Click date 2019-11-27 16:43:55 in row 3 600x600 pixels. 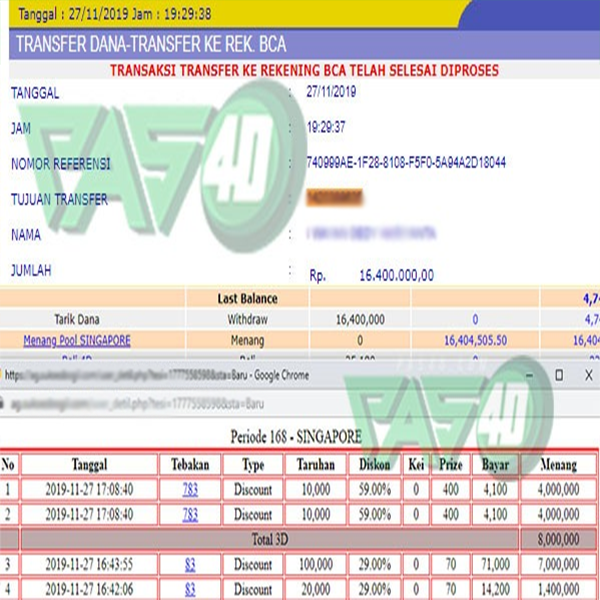tap(90, 564)
